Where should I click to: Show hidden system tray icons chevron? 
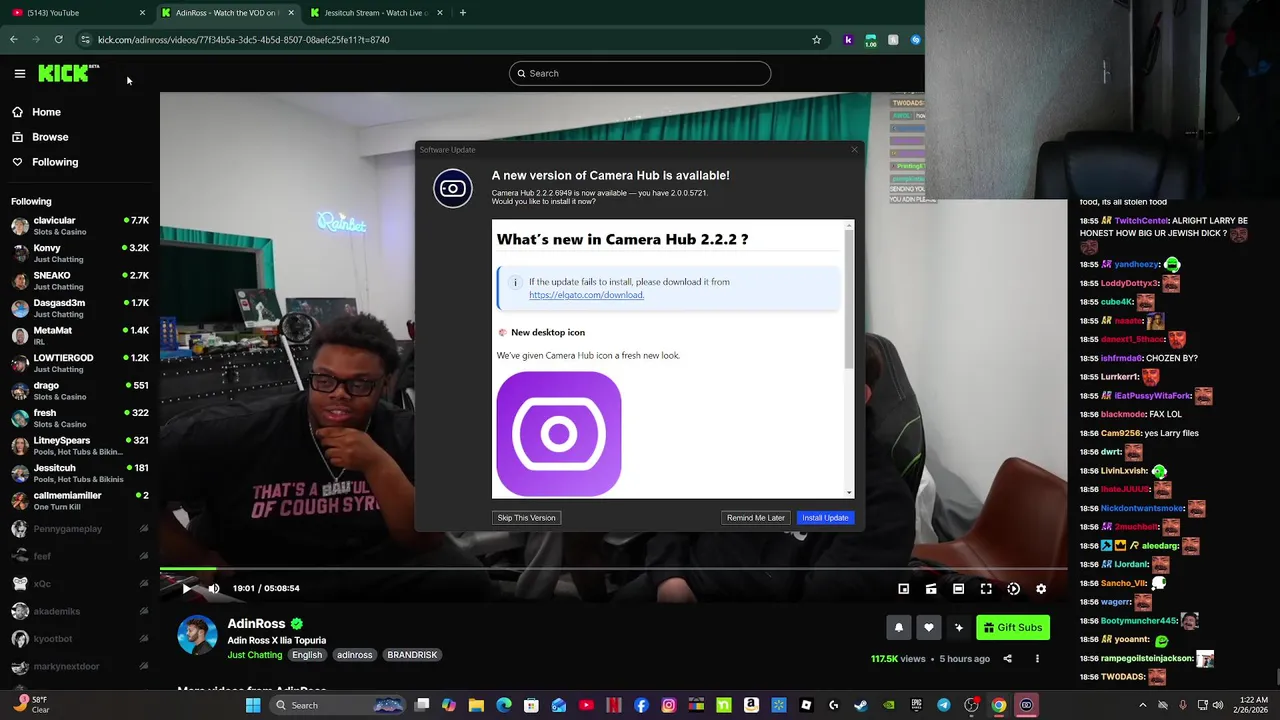pos(1143,705)
